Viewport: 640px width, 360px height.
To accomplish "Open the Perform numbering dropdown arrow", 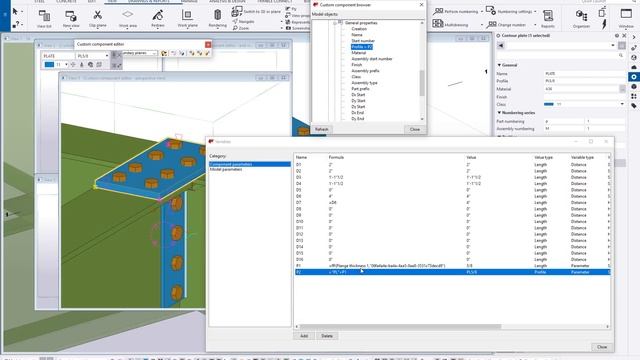I will click(482, 11).
